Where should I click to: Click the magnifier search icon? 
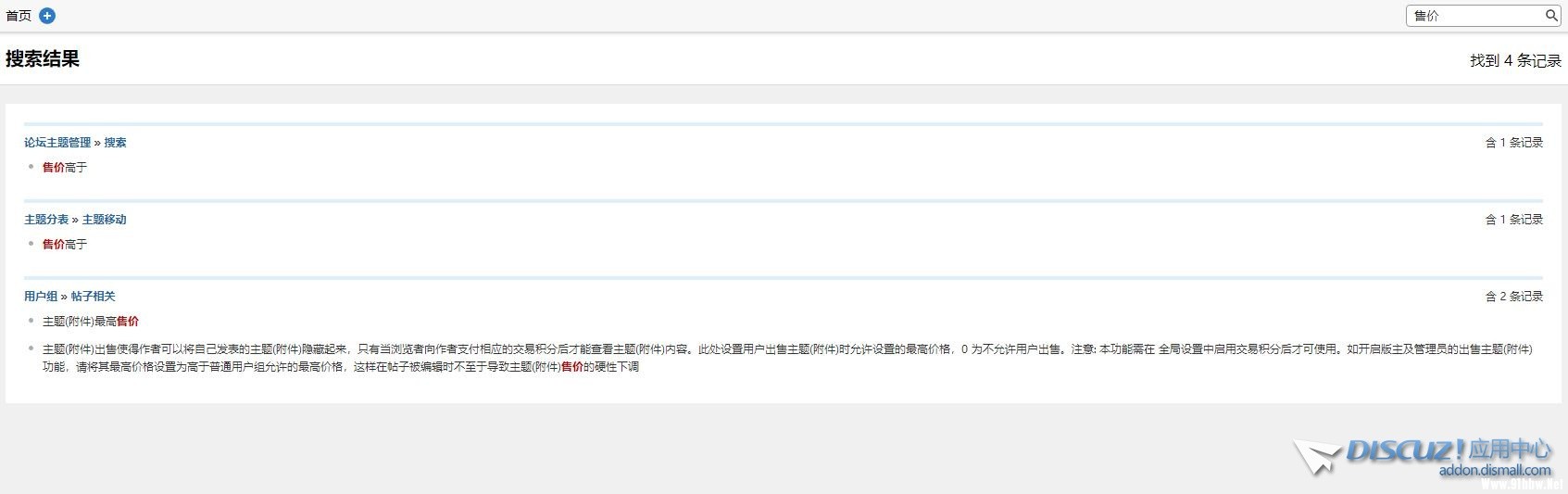pyautogui.click(x=1551, y=15)
